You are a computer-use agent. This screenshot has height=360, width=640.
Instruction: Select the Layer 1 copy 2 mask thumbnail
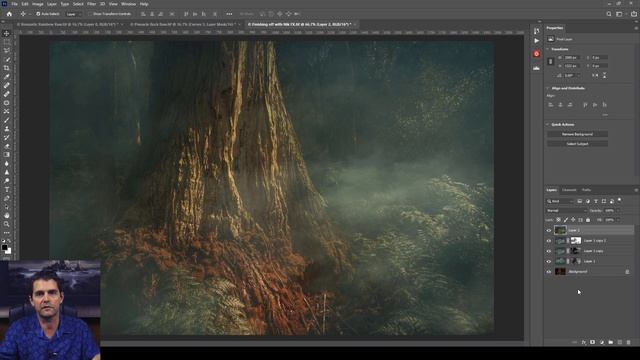click(x=576, y=241)
